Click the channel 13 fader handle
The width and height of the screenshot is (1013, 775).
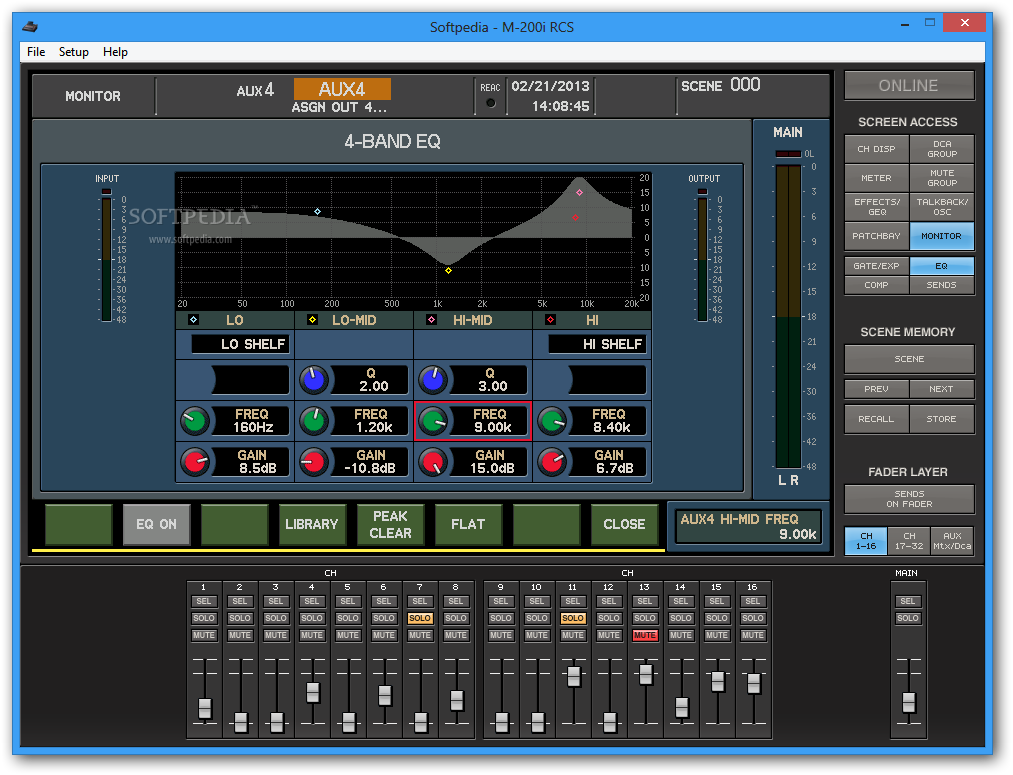pyautogui.click(x=645, y=675)
